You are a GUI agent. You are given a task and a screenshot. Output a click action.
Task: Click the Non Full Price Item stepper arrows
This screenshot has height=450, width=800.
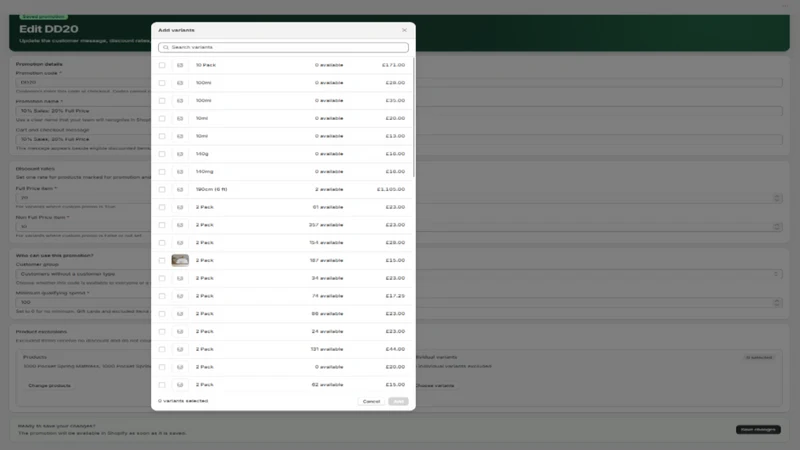(777, 227)
